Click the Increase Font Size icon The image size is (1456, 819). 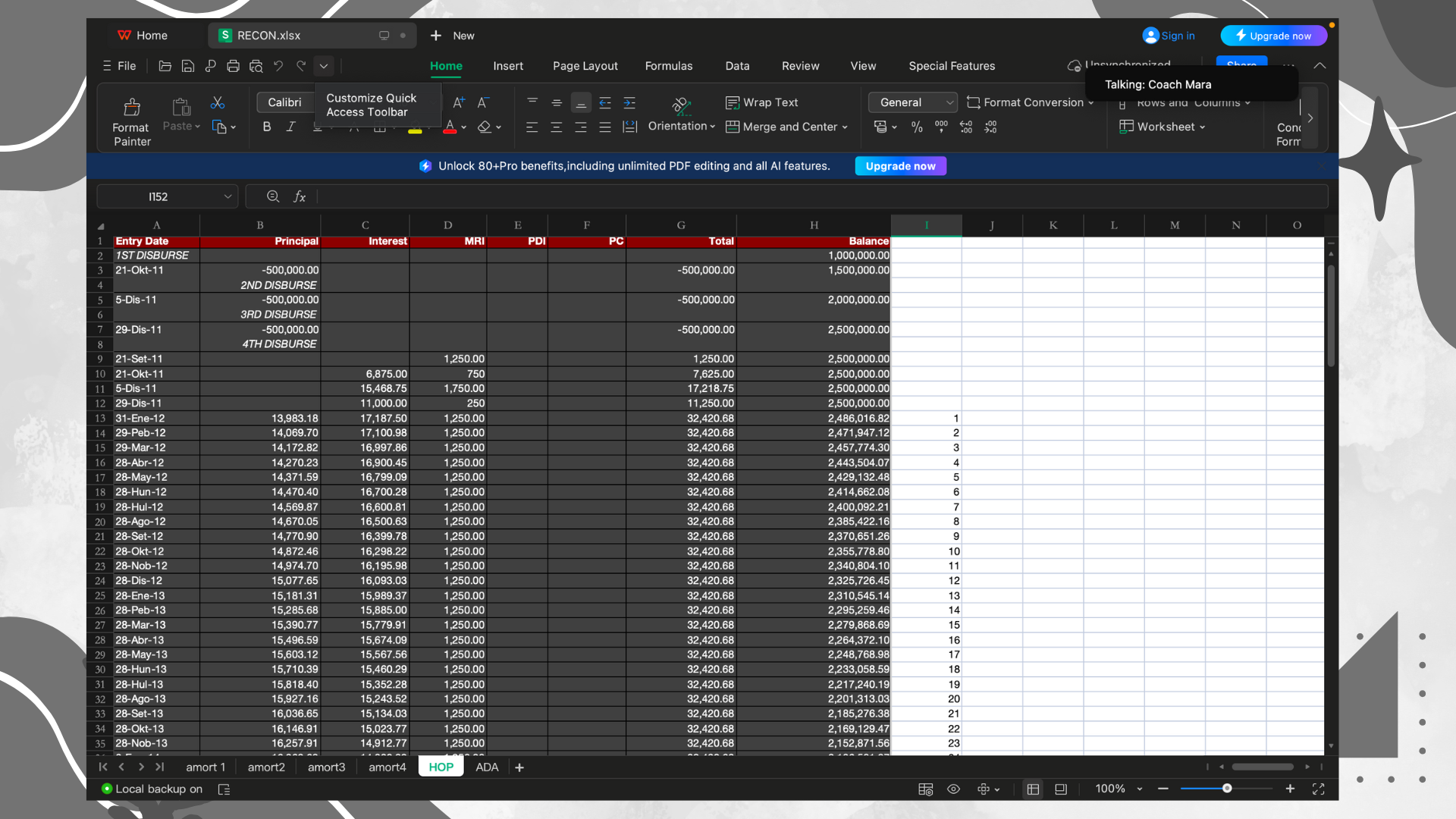pos(458,102)
